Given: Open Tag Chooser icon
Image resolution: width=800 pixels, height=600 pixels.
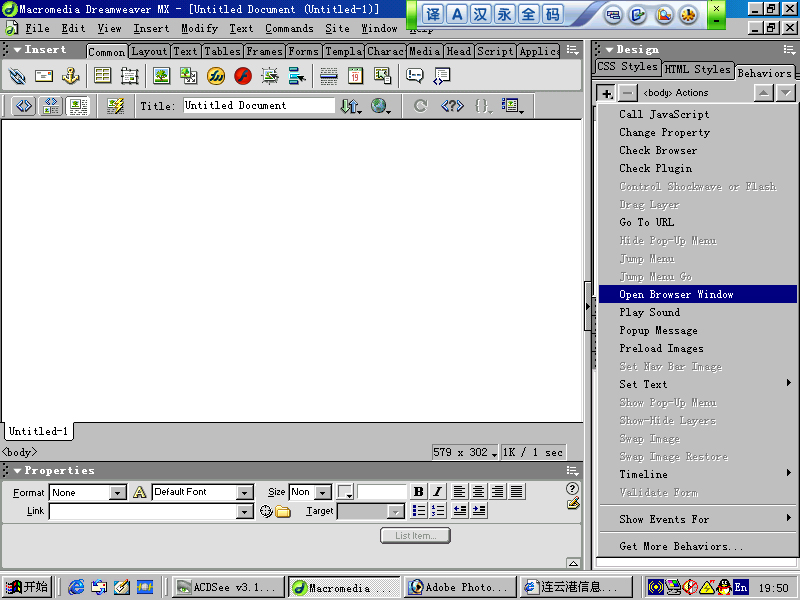Looking at the screenshot, I should pos(441,76).
